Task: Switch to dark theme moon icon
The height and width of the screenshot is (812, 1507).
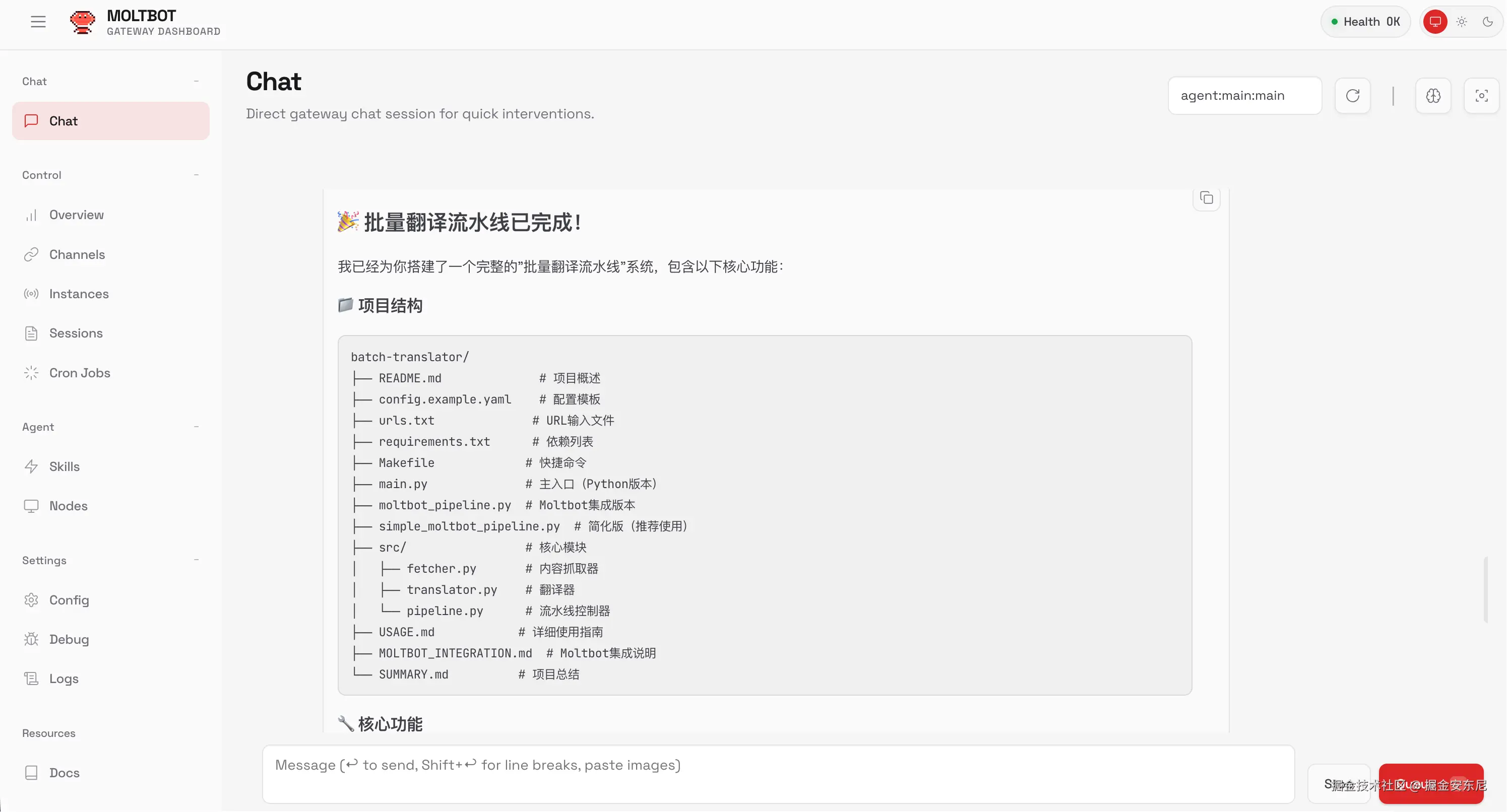Action: [x=1487, y=22]
